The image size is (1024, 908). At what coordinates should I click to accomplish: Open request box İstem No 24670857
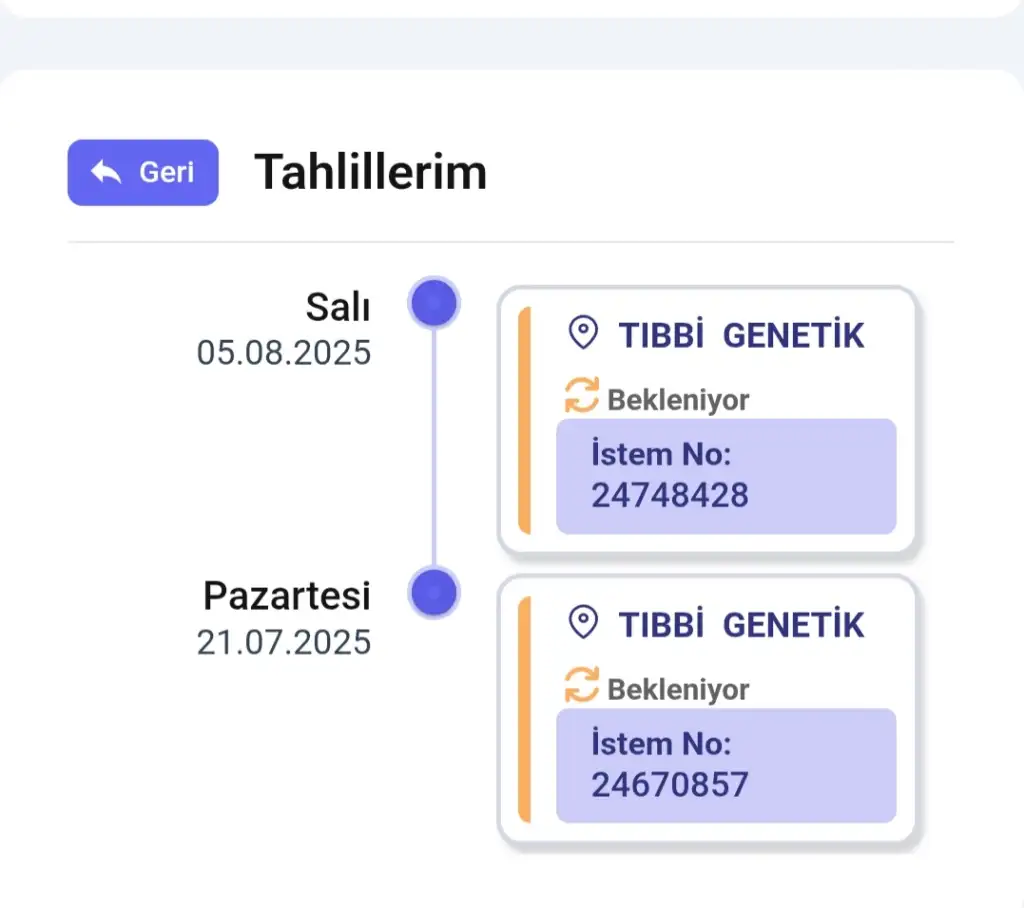click(726, 766)
